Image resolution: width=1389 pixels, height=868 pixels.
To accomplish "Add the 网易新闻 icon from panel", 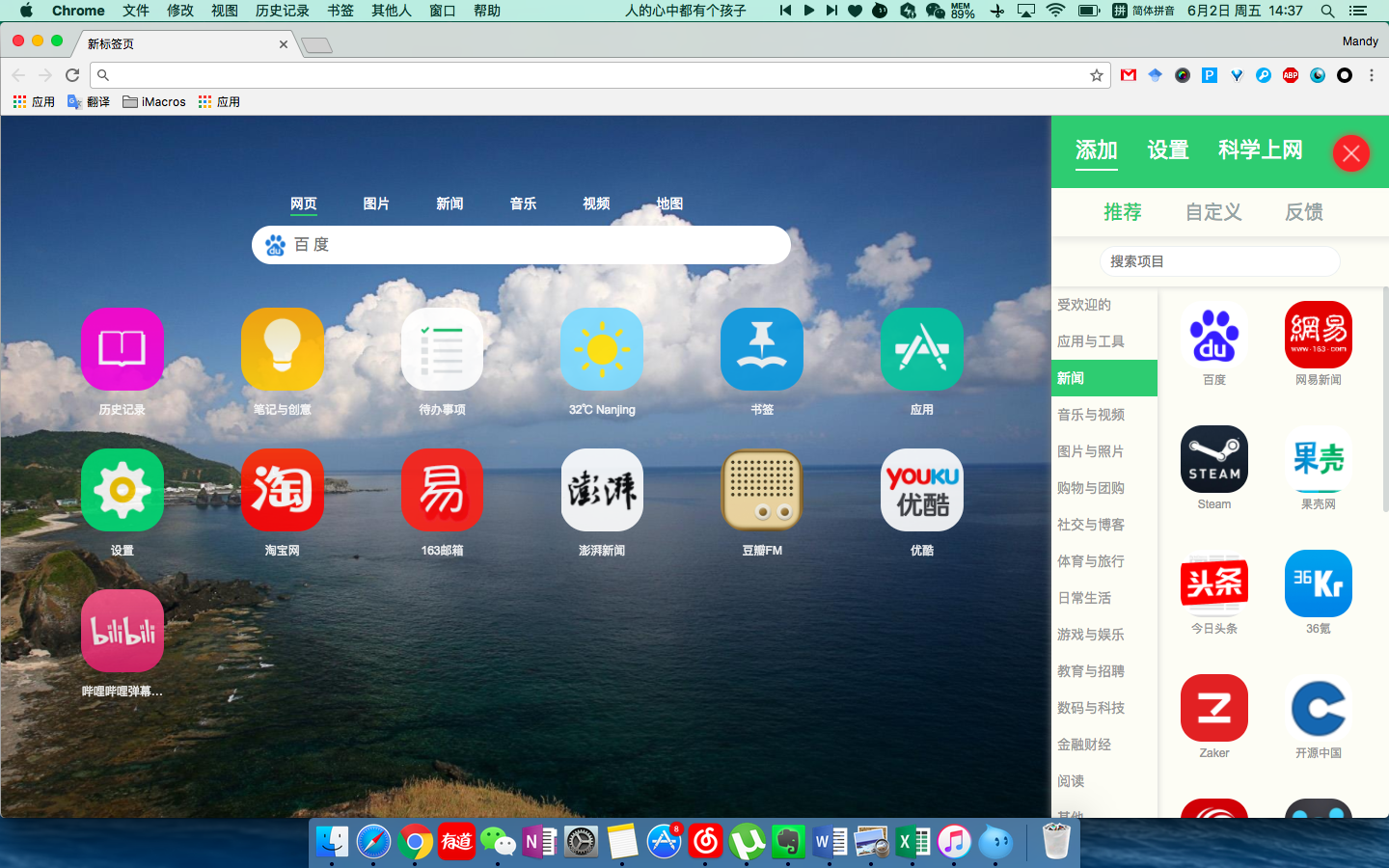I will (x=1319, y=335).
